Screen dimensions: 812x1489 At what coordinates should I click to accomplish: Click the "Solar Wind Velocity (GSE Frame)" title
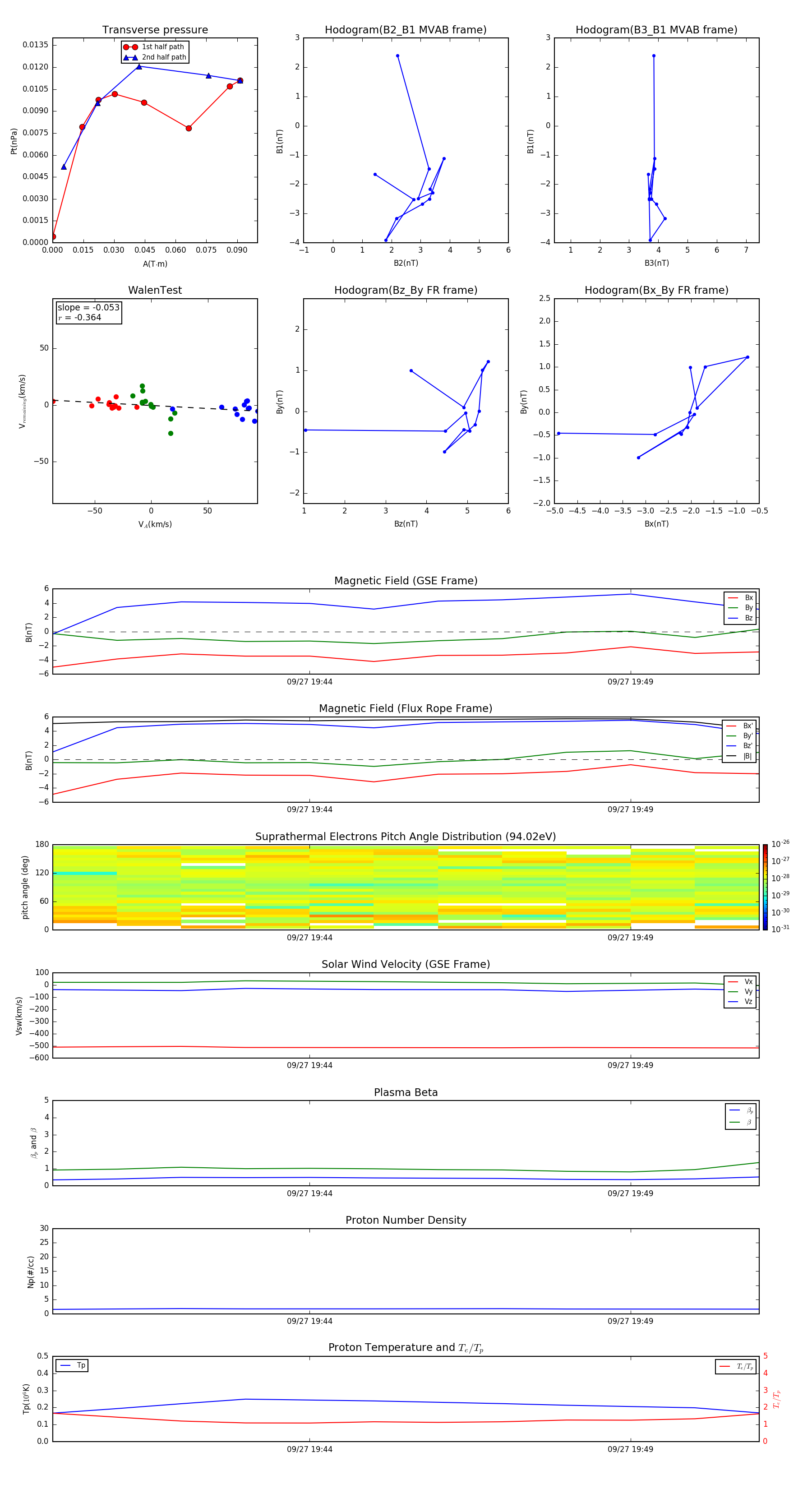click(x=406, y=965)
